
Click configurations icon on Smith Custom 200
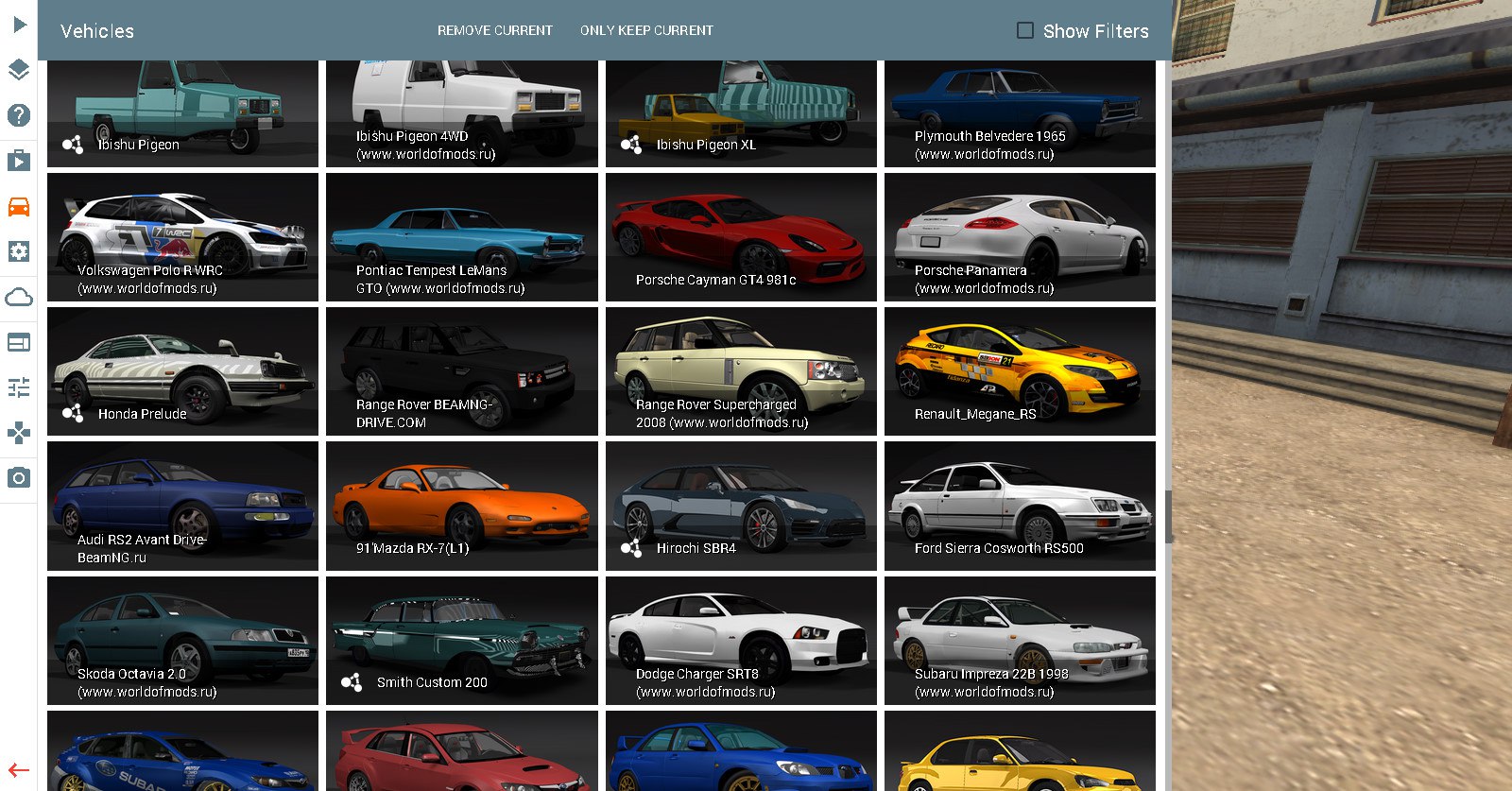pyautogui.click(x=352, y=682)
